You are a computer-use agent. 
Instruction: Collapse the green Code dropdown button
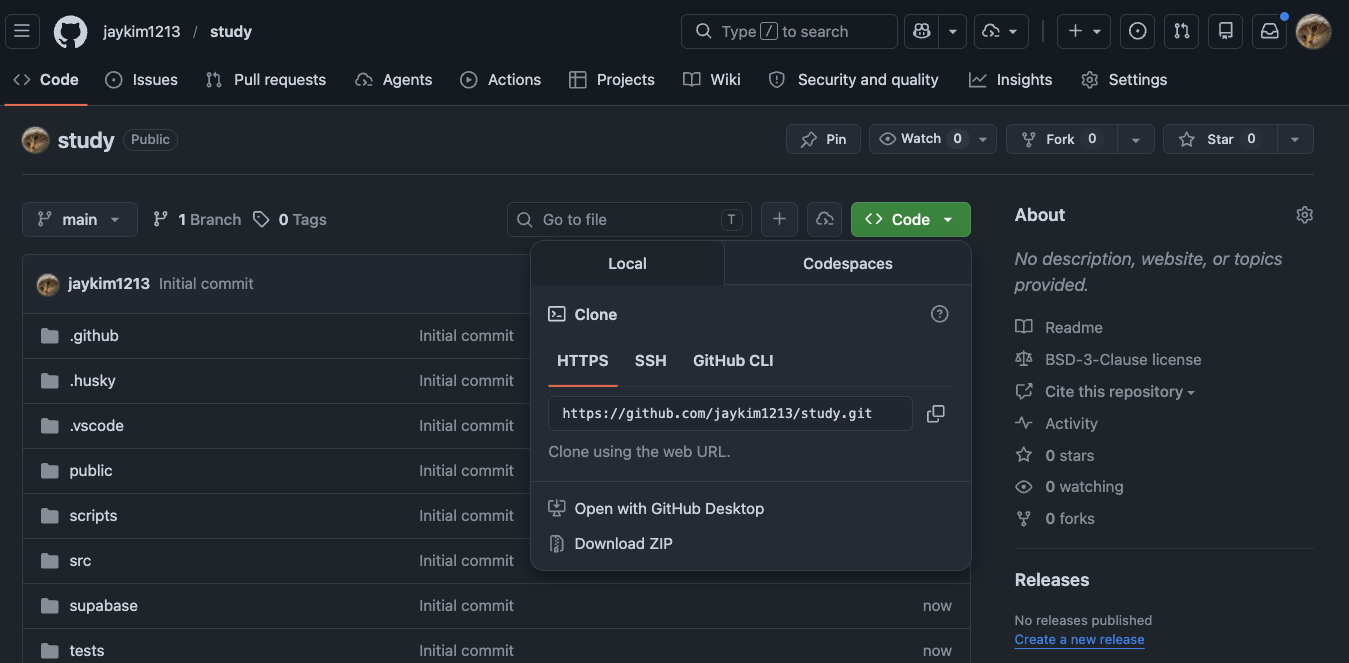(x=911, y=219)
